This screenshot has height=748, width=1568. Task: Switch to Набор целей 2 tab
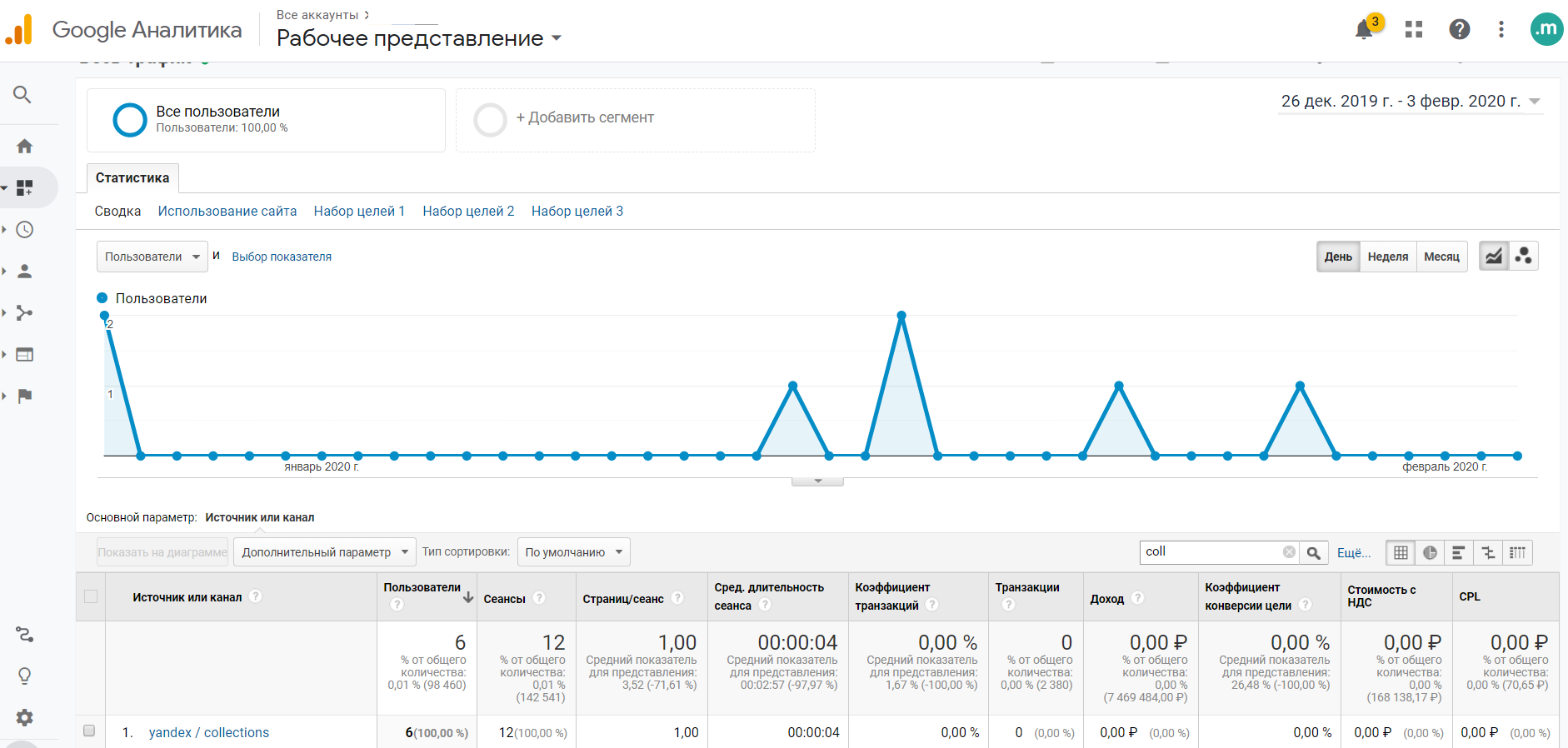point(468,212)
